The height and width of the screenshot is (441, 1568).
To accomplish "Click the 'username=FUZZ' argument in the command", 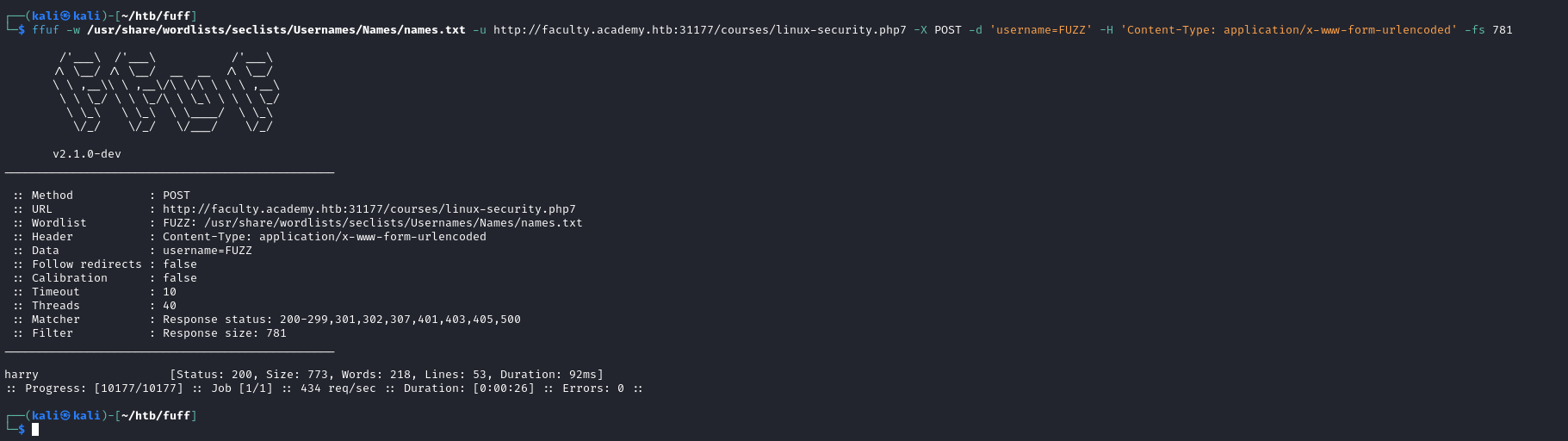I will click(1040, 30).
